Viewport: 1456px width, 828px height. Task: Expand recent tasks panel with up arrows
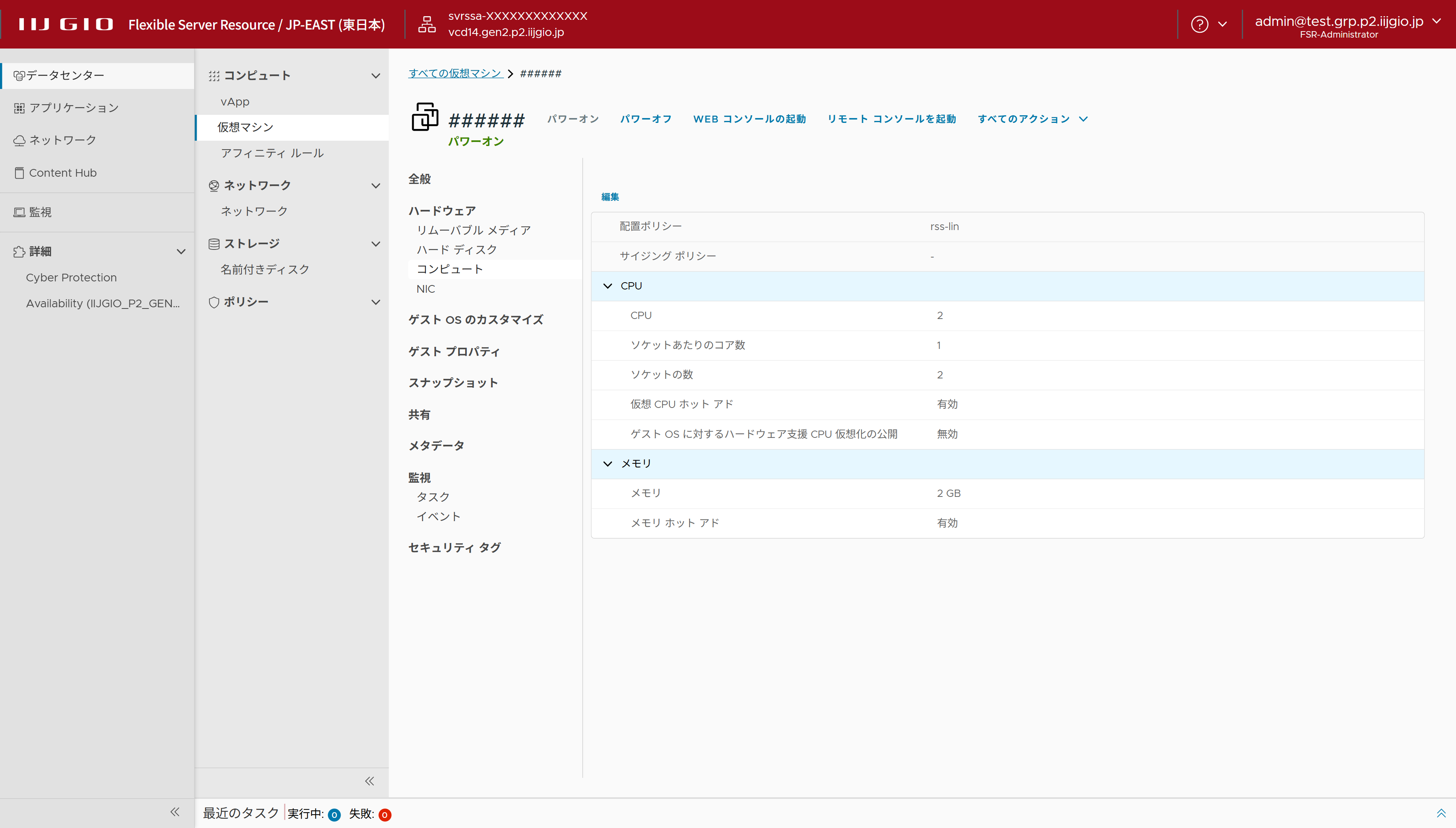point(1441,813)
